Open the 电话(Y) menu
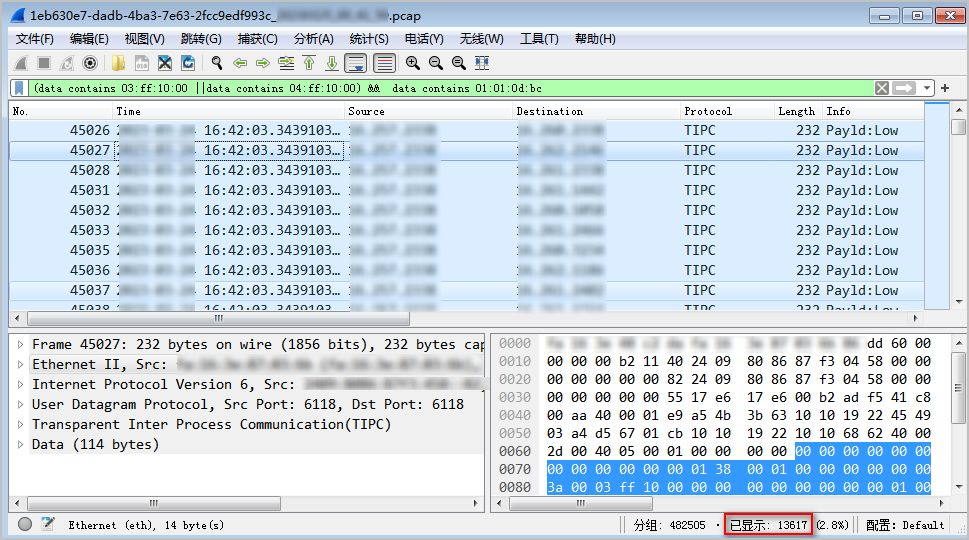 pyautogui.click(x=424, y=39)
